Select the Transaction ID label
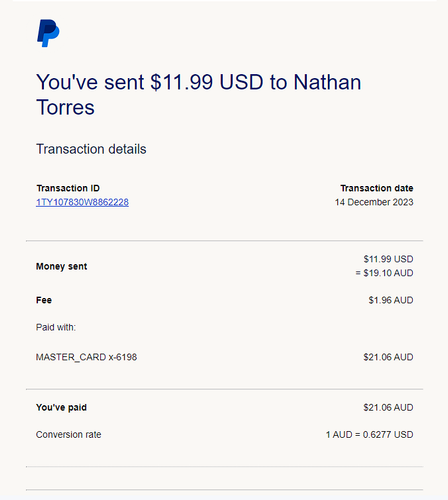The width and height of the screenshot is (448, 500). [x=68, y=188]
